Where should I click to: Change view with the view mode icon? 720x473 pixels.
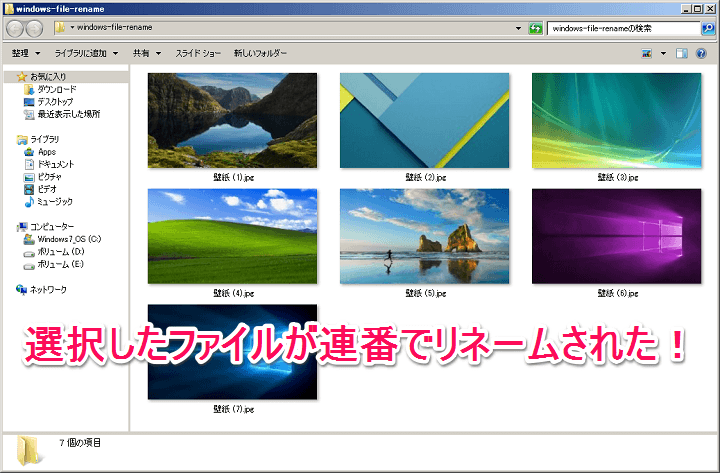647,53
